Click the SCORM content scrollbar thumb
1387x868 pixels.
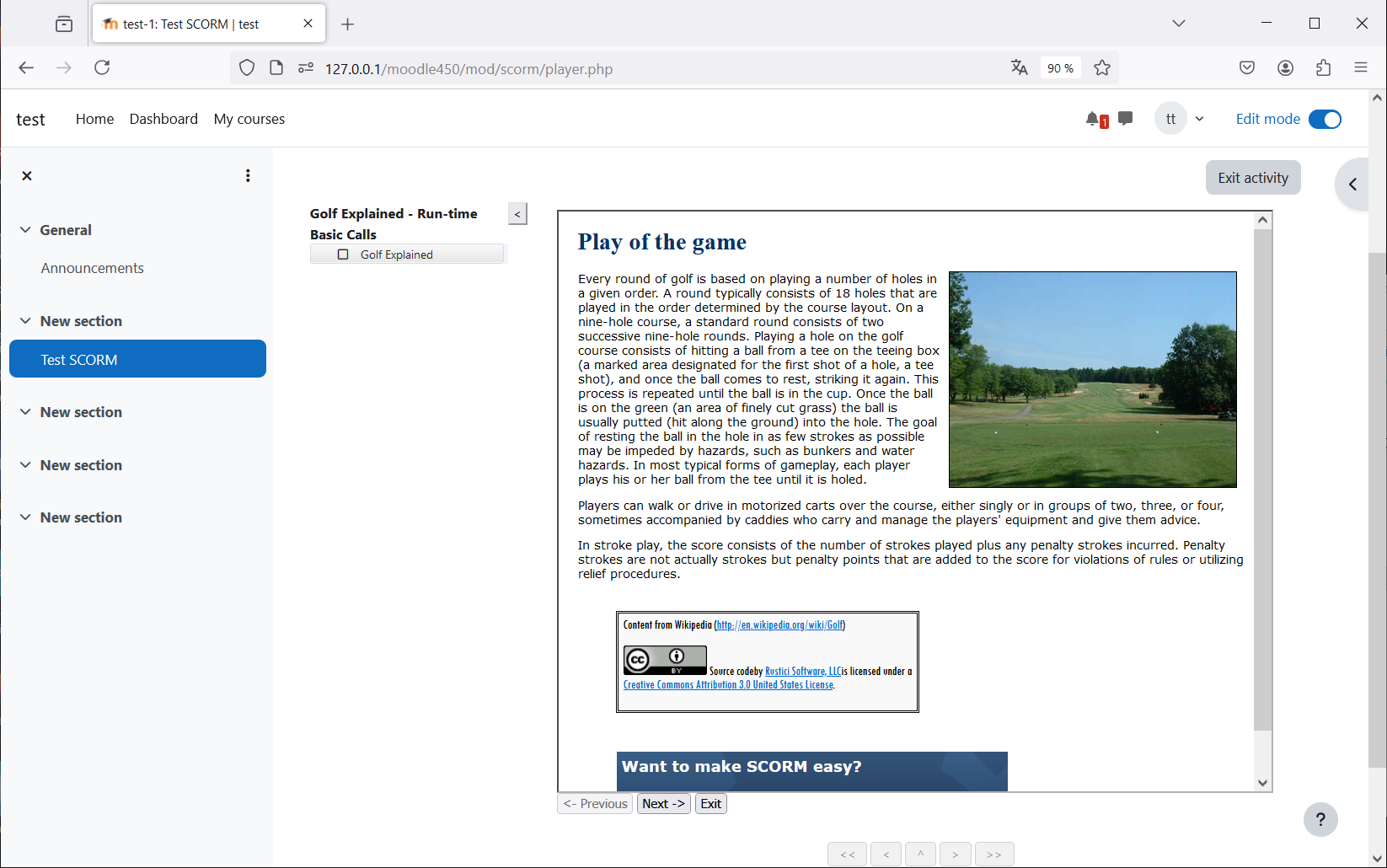click(x=1262, y=479)
